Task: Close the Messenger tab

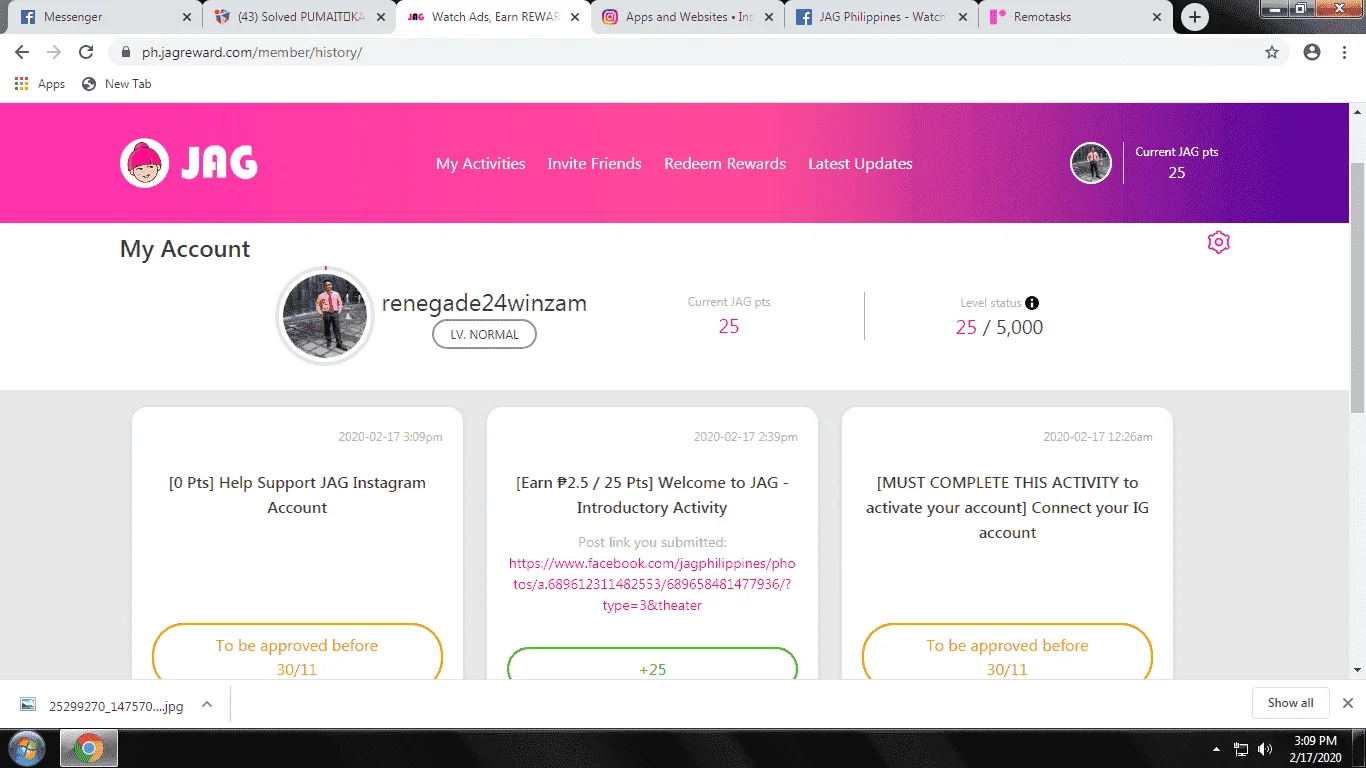Action: tap(186, 17)
